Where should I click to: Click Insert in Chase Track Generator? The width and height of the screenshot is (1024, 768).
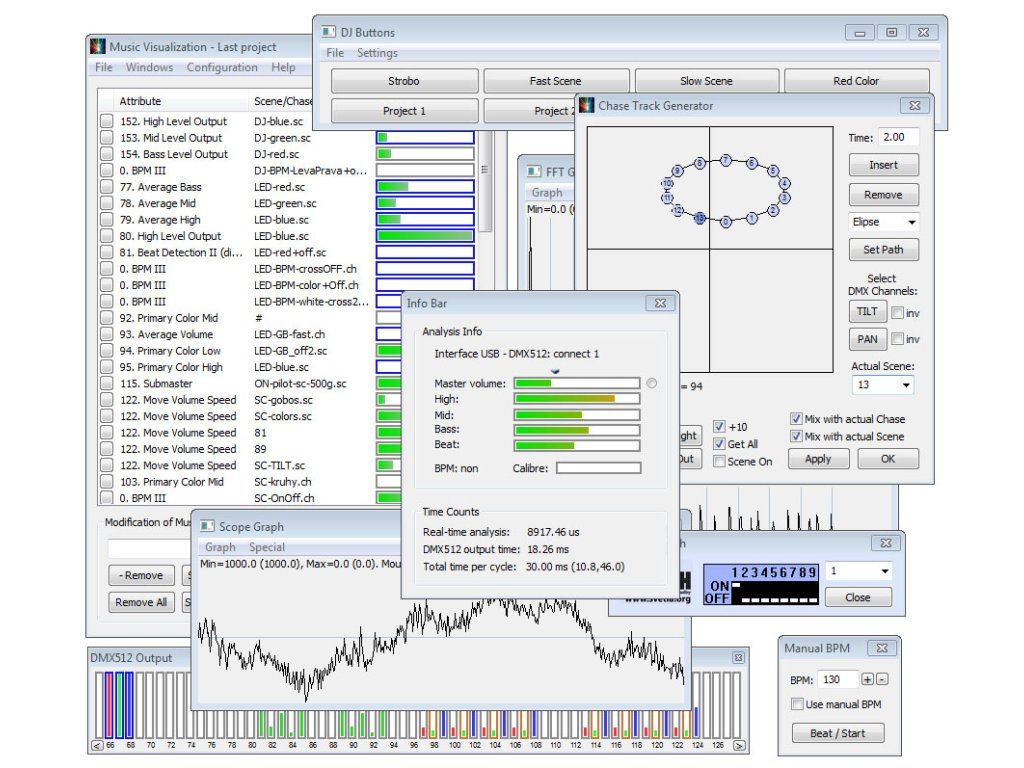click(x=884, y=165)
